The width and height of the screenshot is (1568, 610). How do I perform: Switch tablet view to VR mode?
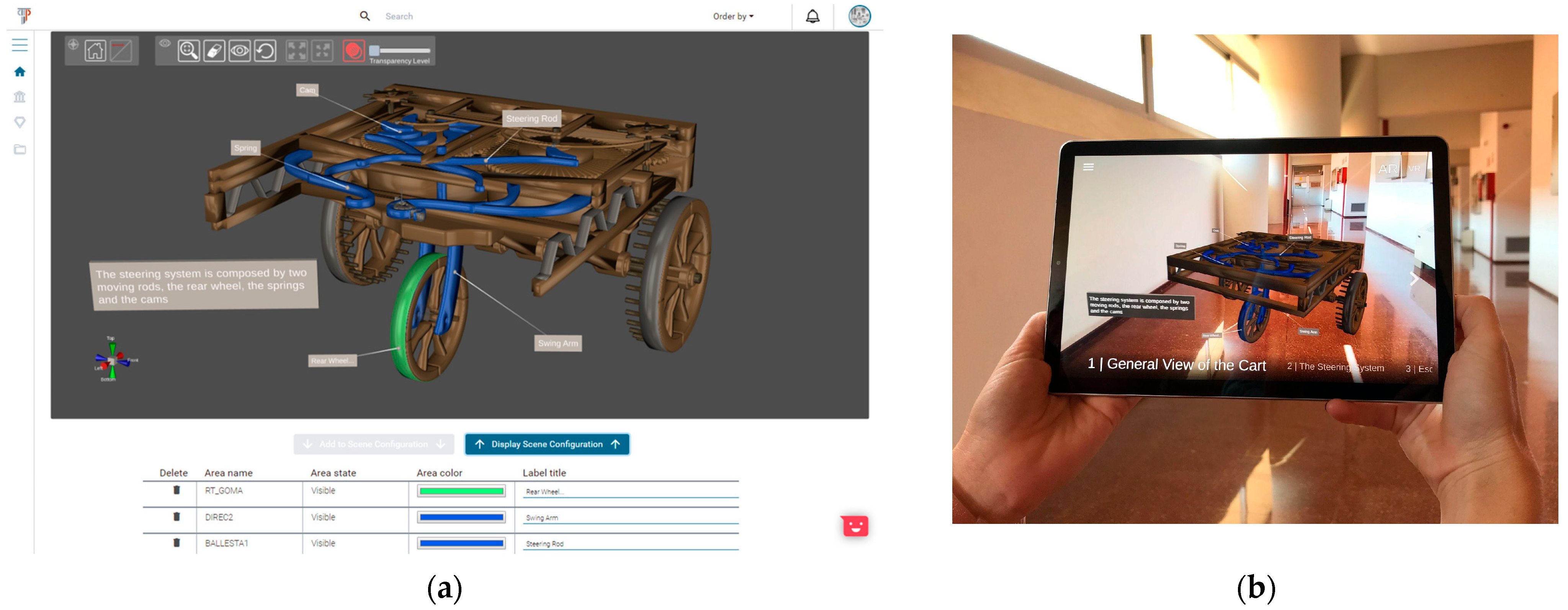1414,169
